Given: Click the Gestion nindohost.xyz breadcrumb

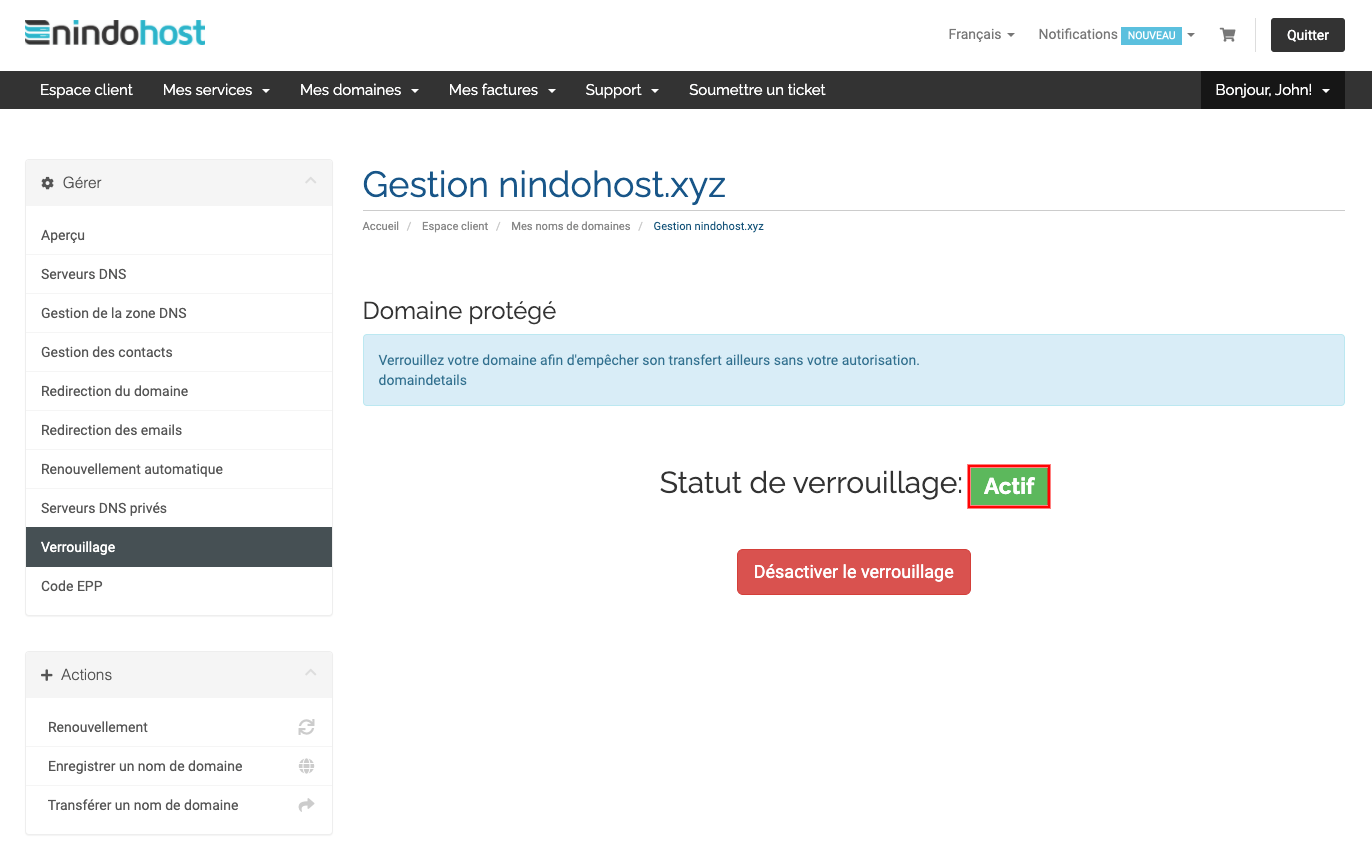Looking at the screenshot, I should (709, 226).
